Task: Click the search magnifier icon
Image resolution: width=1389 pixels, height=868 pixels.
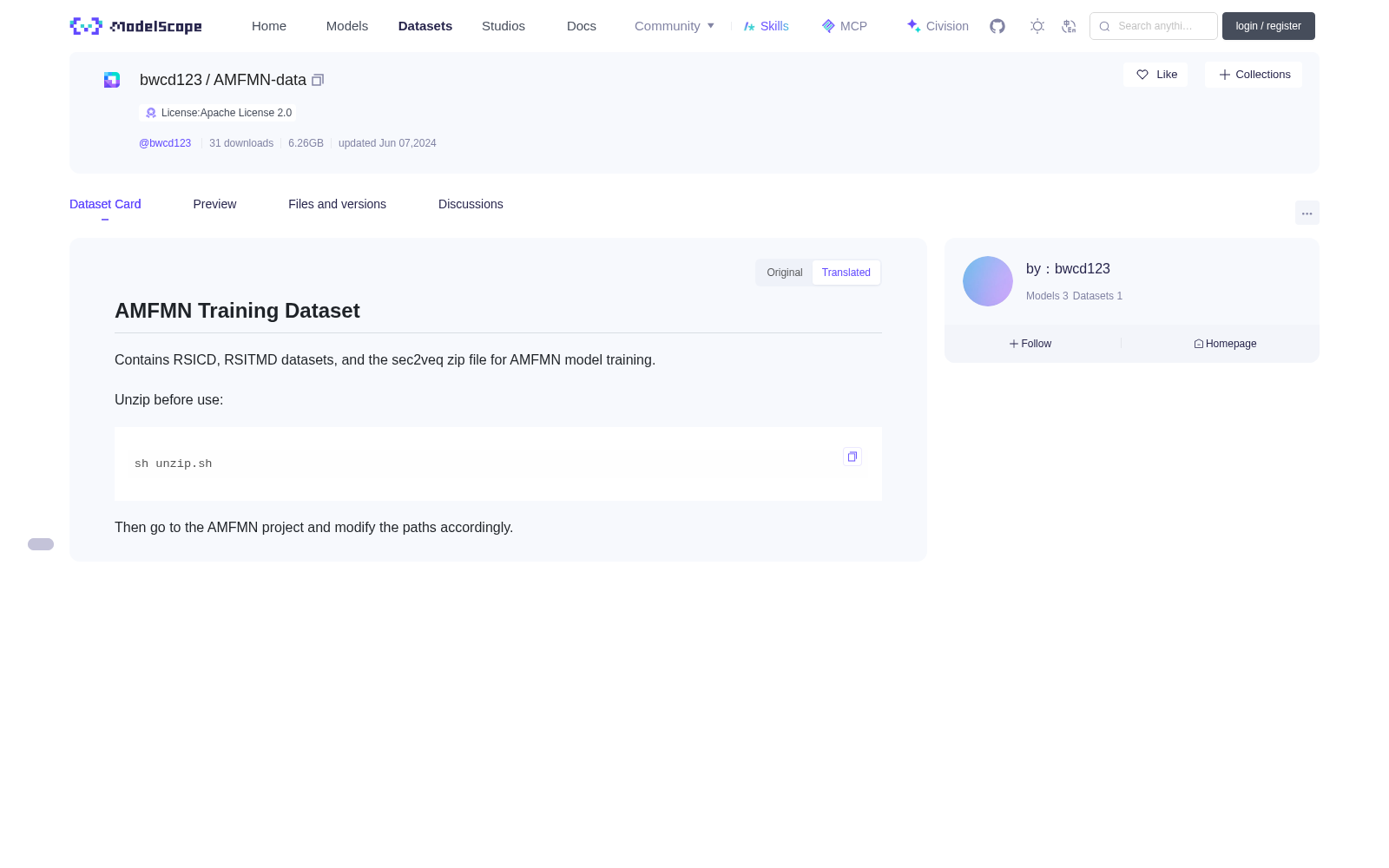Action: pyautogui.click(x=1104, y=26)
